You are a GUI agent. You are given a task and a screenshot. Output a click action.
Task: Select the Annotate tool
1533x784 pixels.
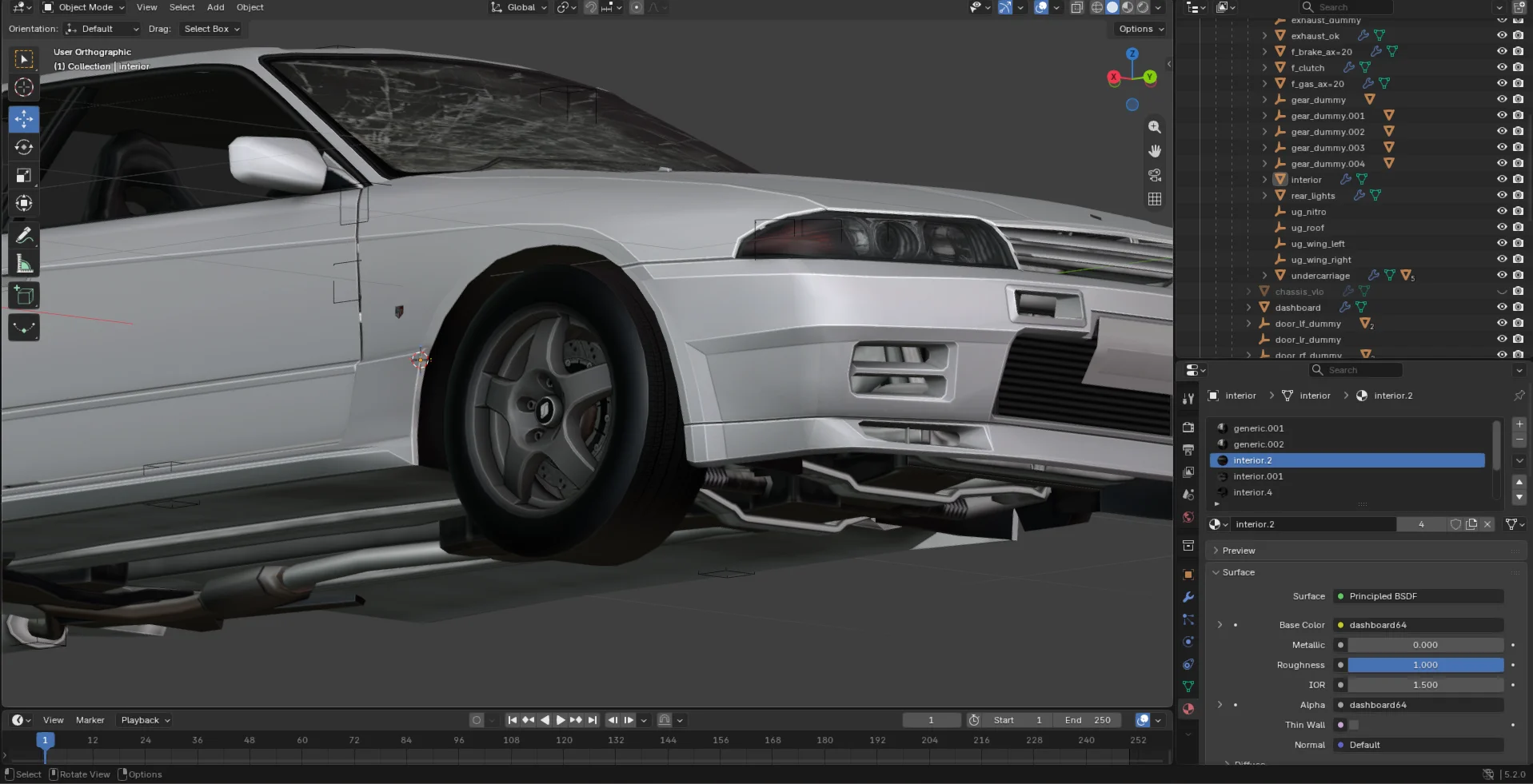[x=24, y=236]
